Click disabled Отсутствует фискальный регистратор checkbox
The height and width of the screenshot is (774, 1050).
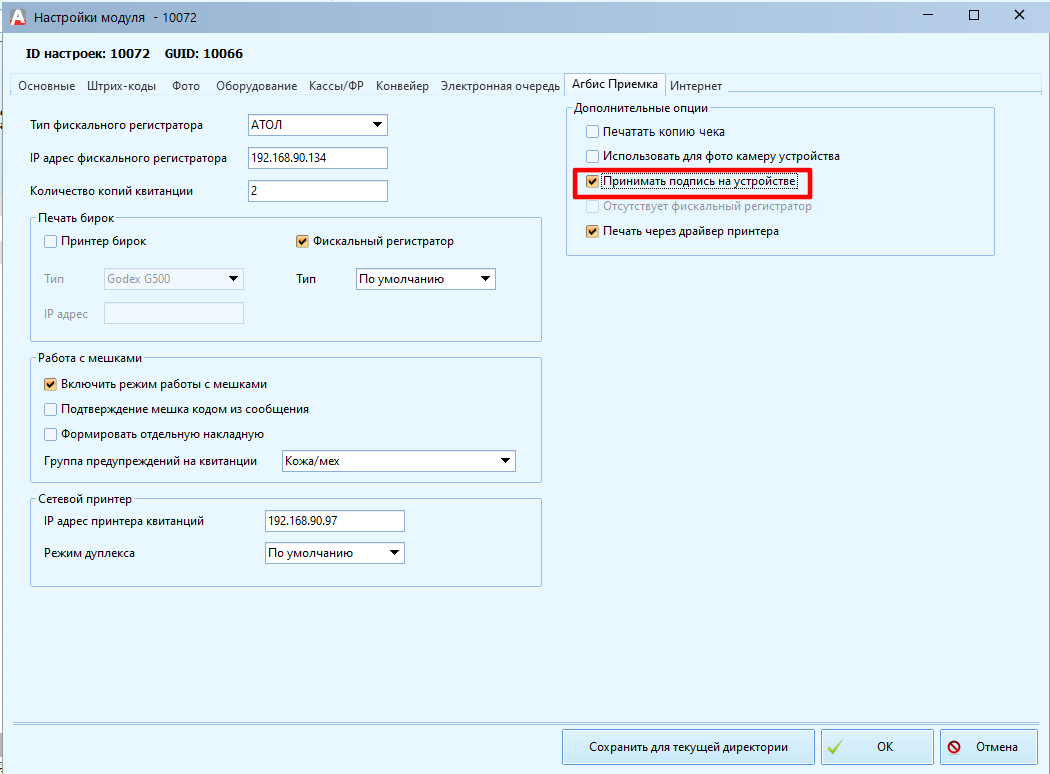(x=592, y=206)
